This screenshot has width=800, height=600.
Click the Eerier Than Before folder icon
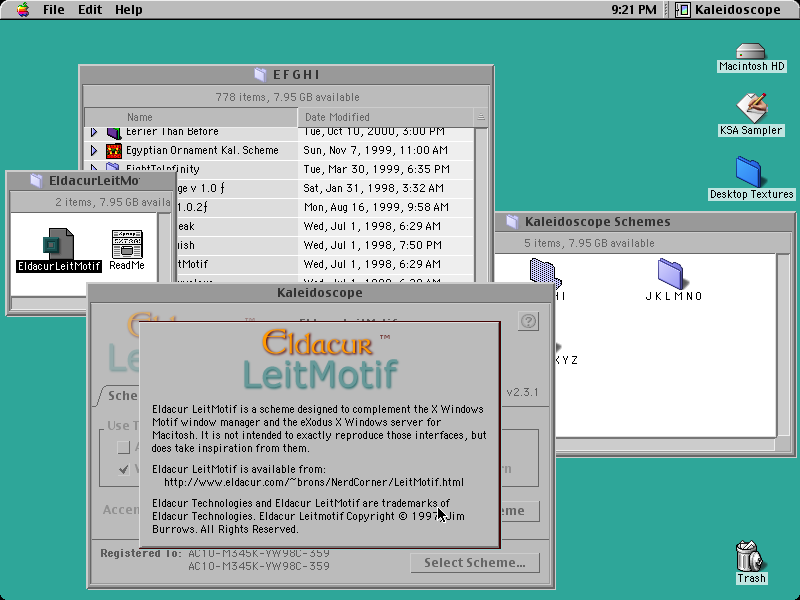[114, 133]
